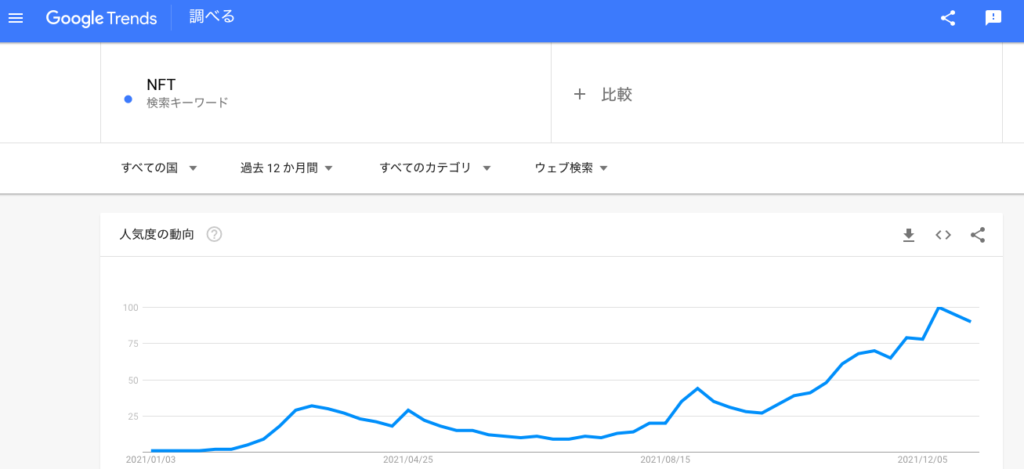Edit the NFT search term field
1024x469 pixels.
(x=326, y=93)
